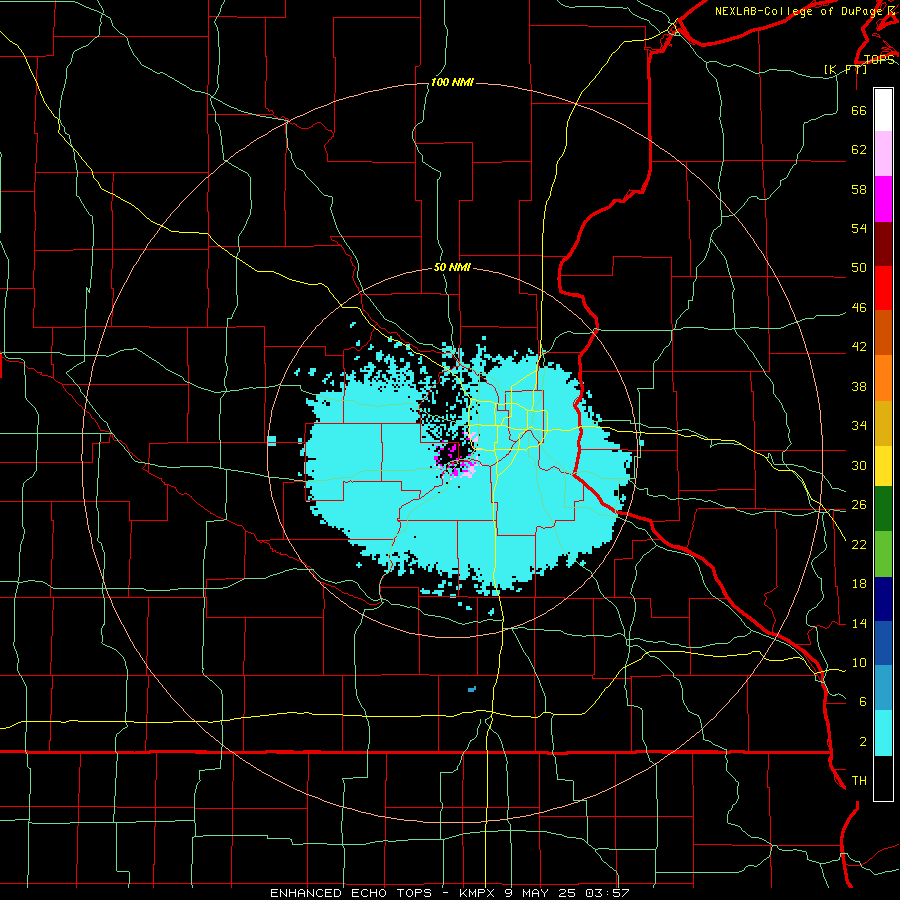The height and width of the screenshot is (900, 900).
Task: Click the legend value 66
Action: coord(859,110)
